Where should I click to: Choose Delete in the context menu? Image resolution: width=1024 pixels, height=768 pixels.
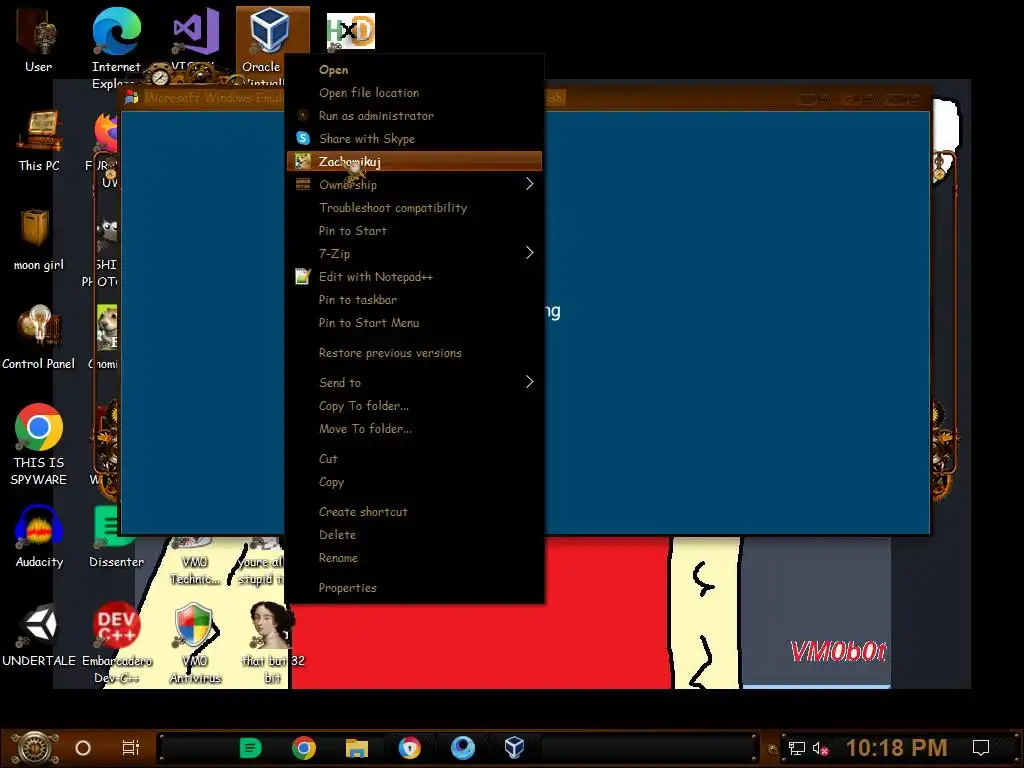[x=414, y=535]
